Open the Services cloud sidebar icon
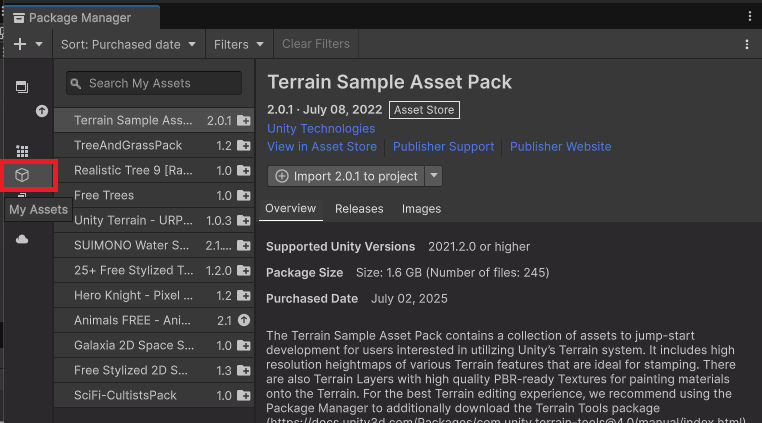 [x=22, y=239]
